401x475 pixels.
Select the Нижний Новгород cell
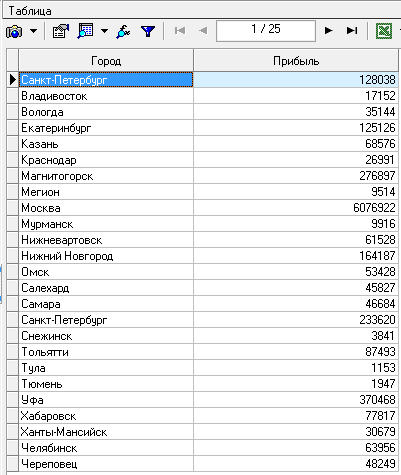tap(106, 256)
